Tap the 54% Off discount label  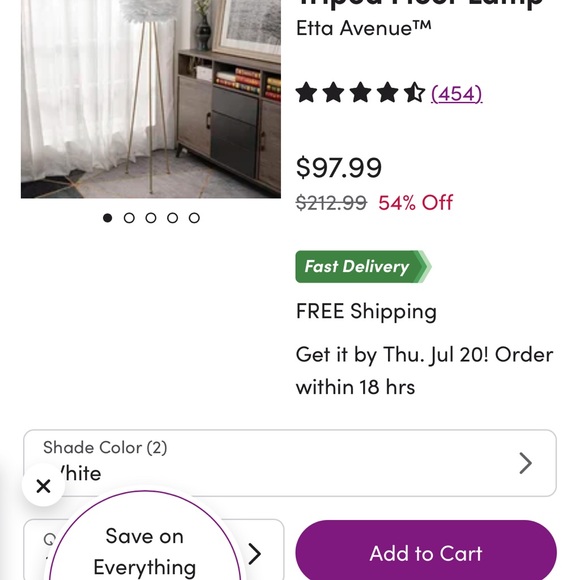pyautogui.click(x=415, y=202)
